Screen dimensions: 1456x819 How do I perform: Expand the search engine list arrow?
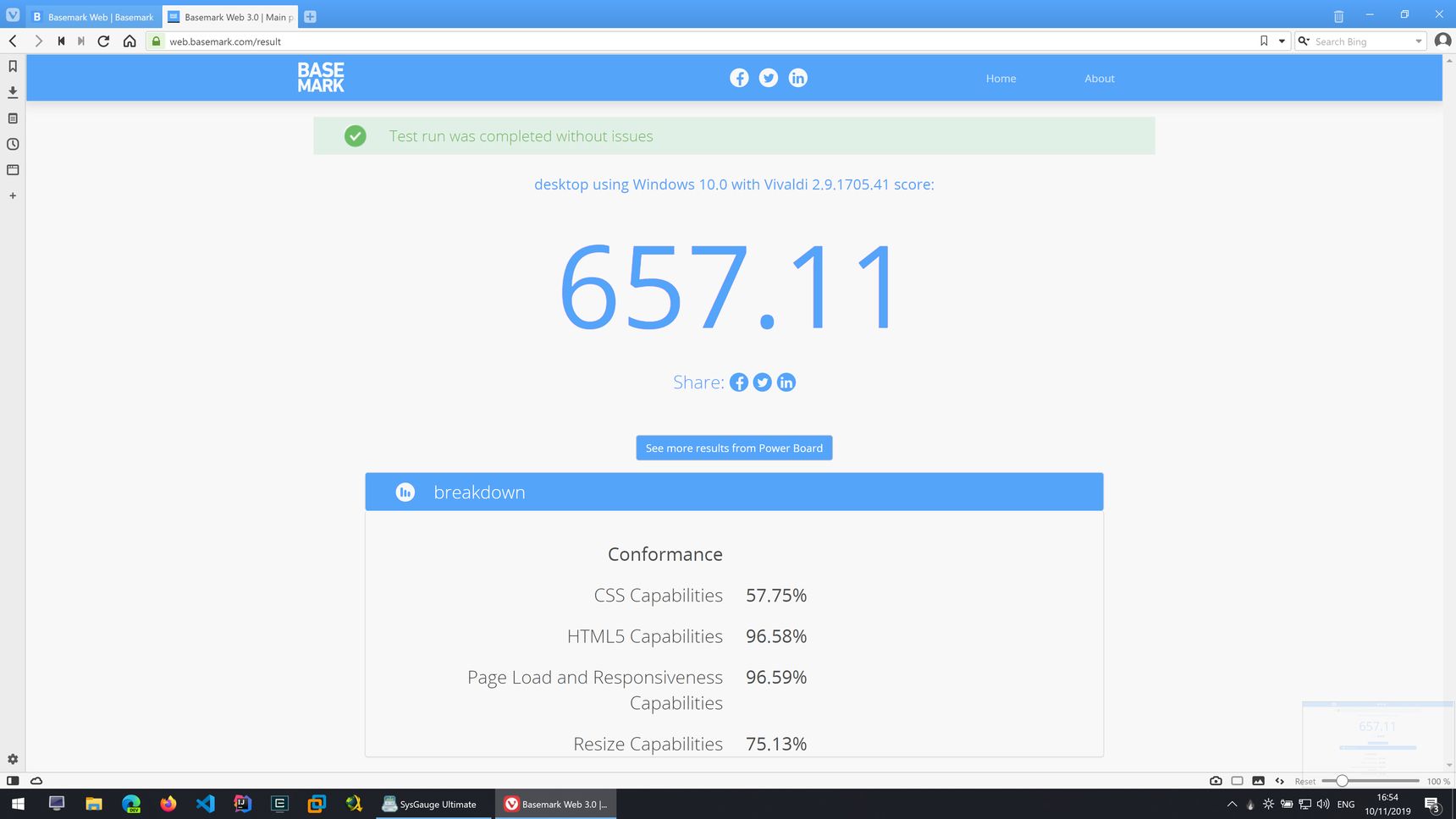pyautogui.click(x=1419, y=41)
